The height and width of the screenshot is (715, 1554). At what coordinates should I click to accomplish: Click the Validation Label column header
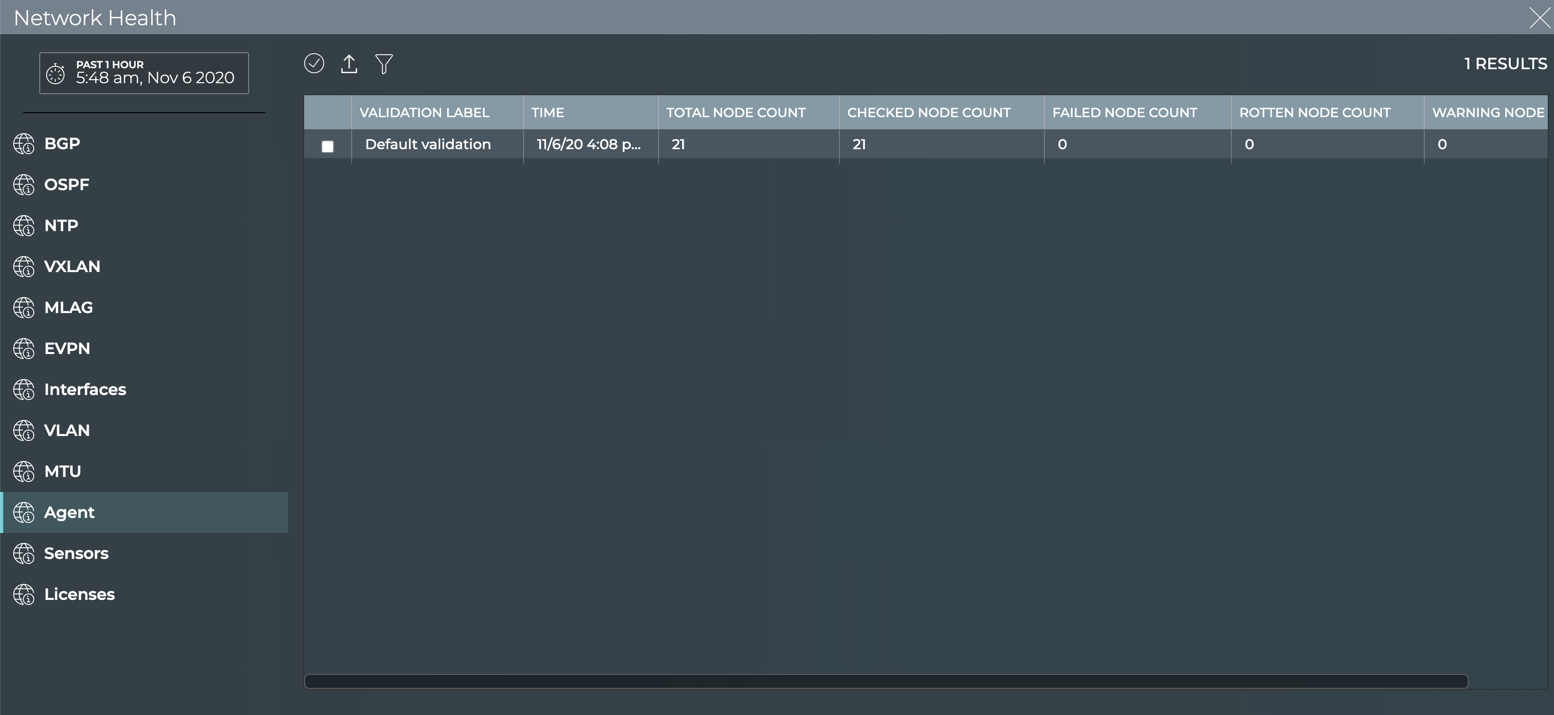pos(424,113)
